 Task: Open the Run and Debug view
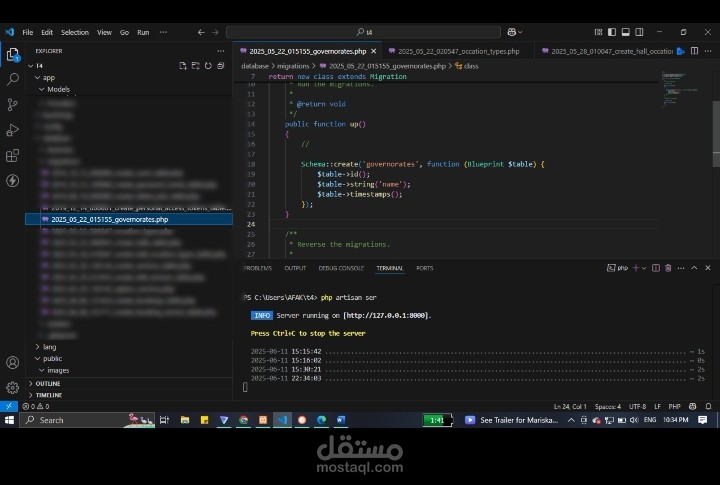[x=12, y=130]
